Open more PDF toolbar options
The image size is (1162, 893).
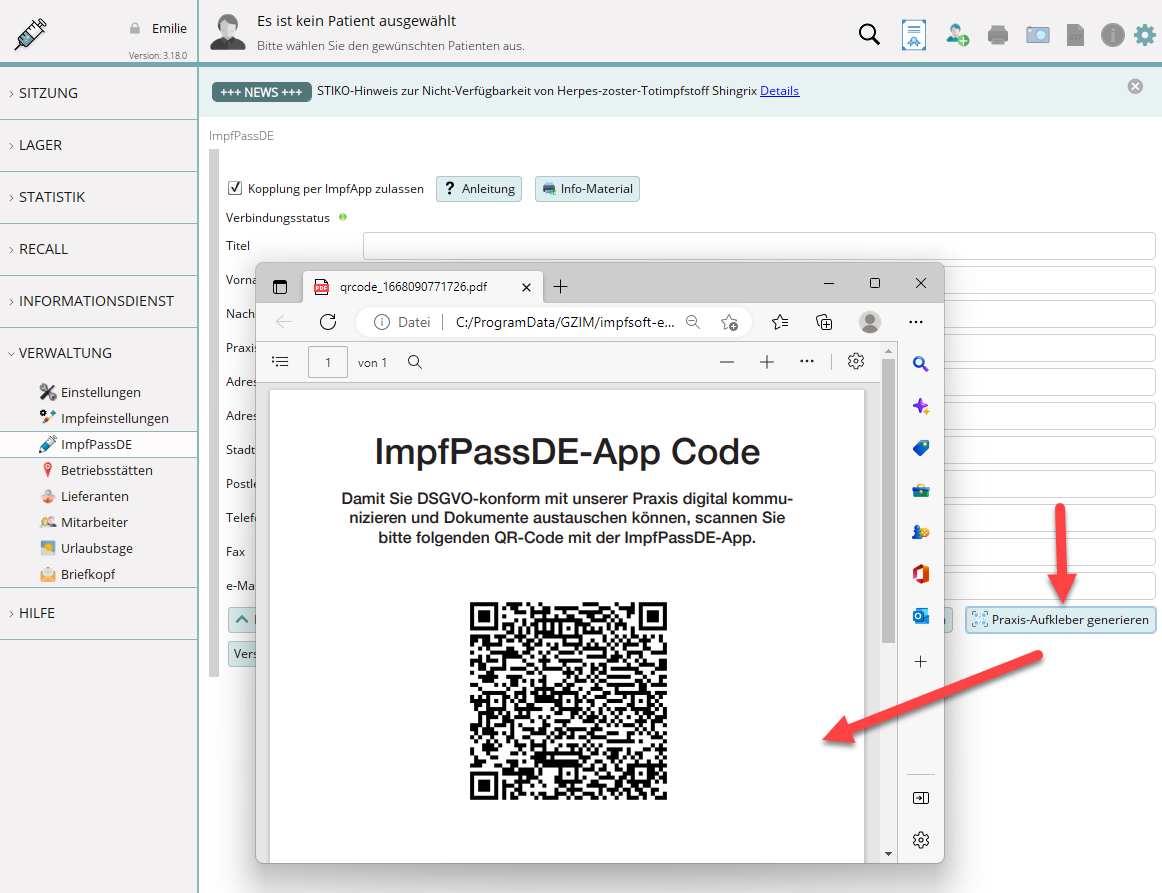tap(807, 362)
